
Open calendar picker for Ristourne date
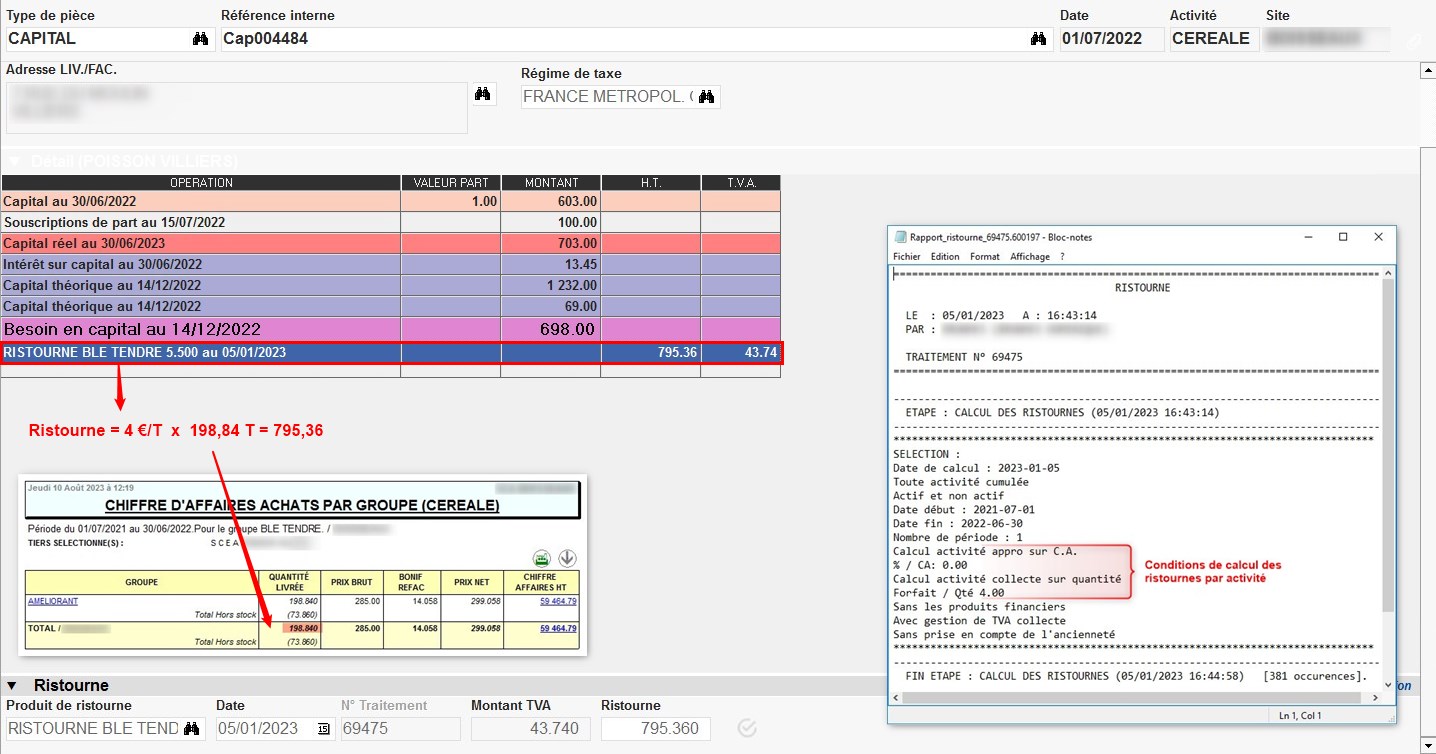click(323, 729)
